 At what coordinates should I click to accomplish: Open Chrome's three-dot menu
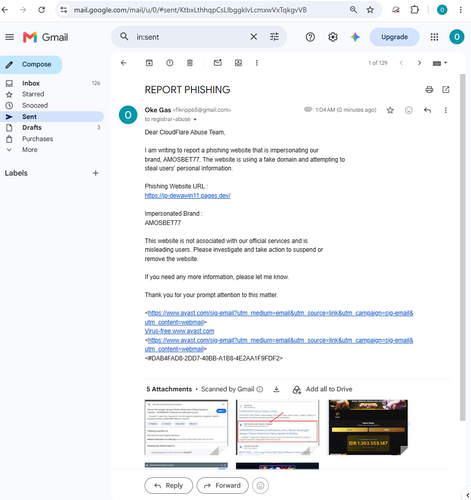461,10
